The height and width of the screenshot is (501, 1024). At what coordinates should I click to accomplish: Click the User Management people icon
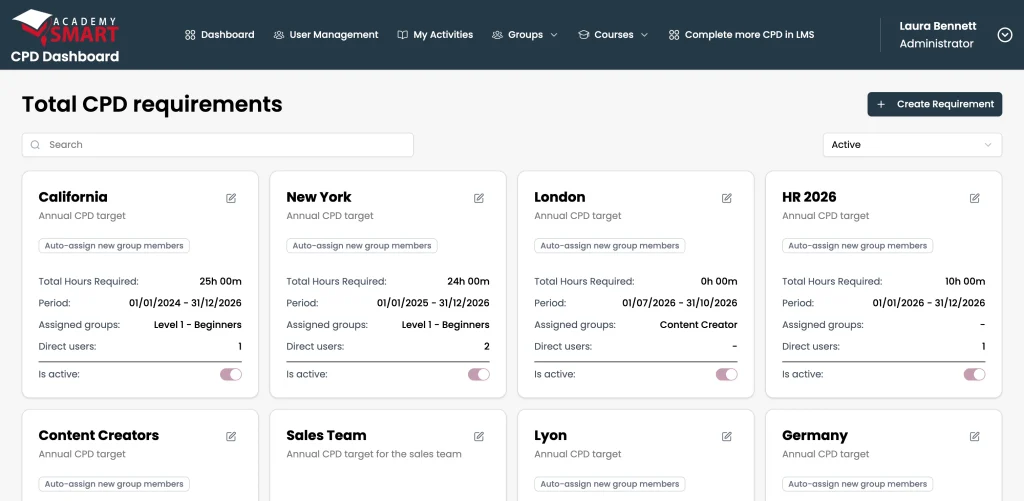[x=279, y=35]
